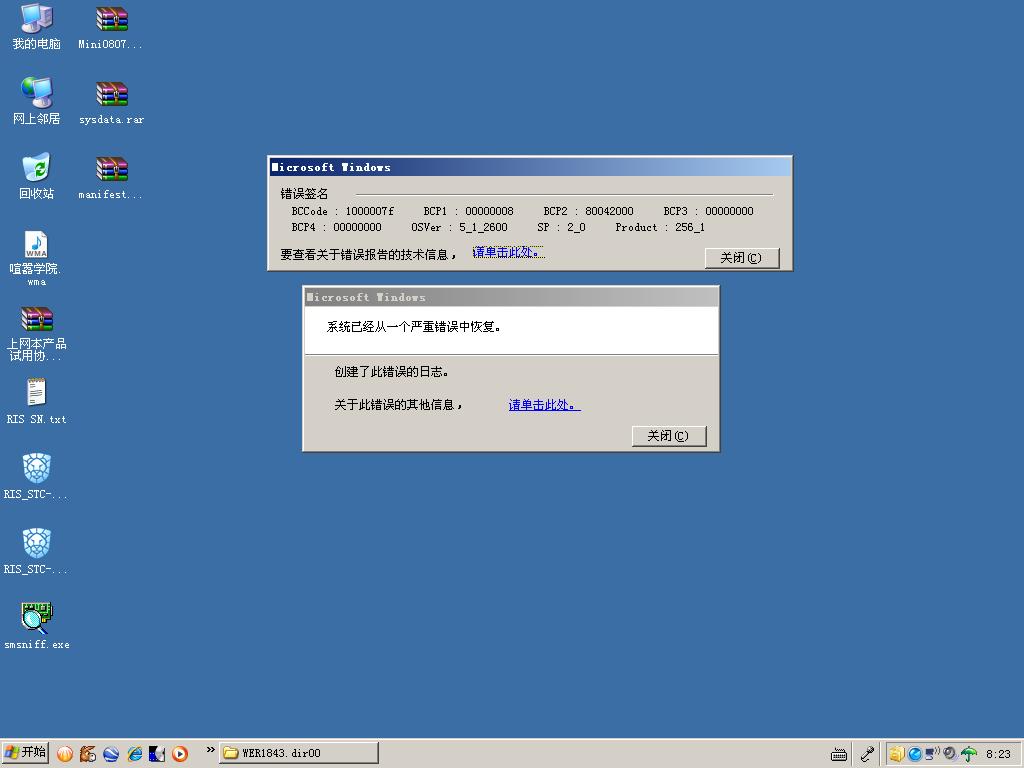Screen dimensions: 1024x768
Task: Click the green umbrella tray icon
Action: pyautogui.click(x=969, y=754)
